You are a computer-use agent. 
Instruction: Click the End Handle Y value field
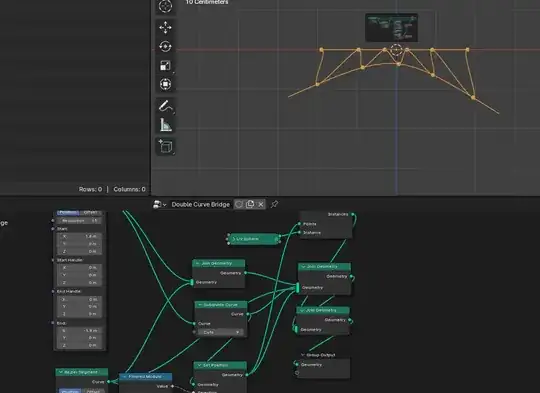(79, 307)
